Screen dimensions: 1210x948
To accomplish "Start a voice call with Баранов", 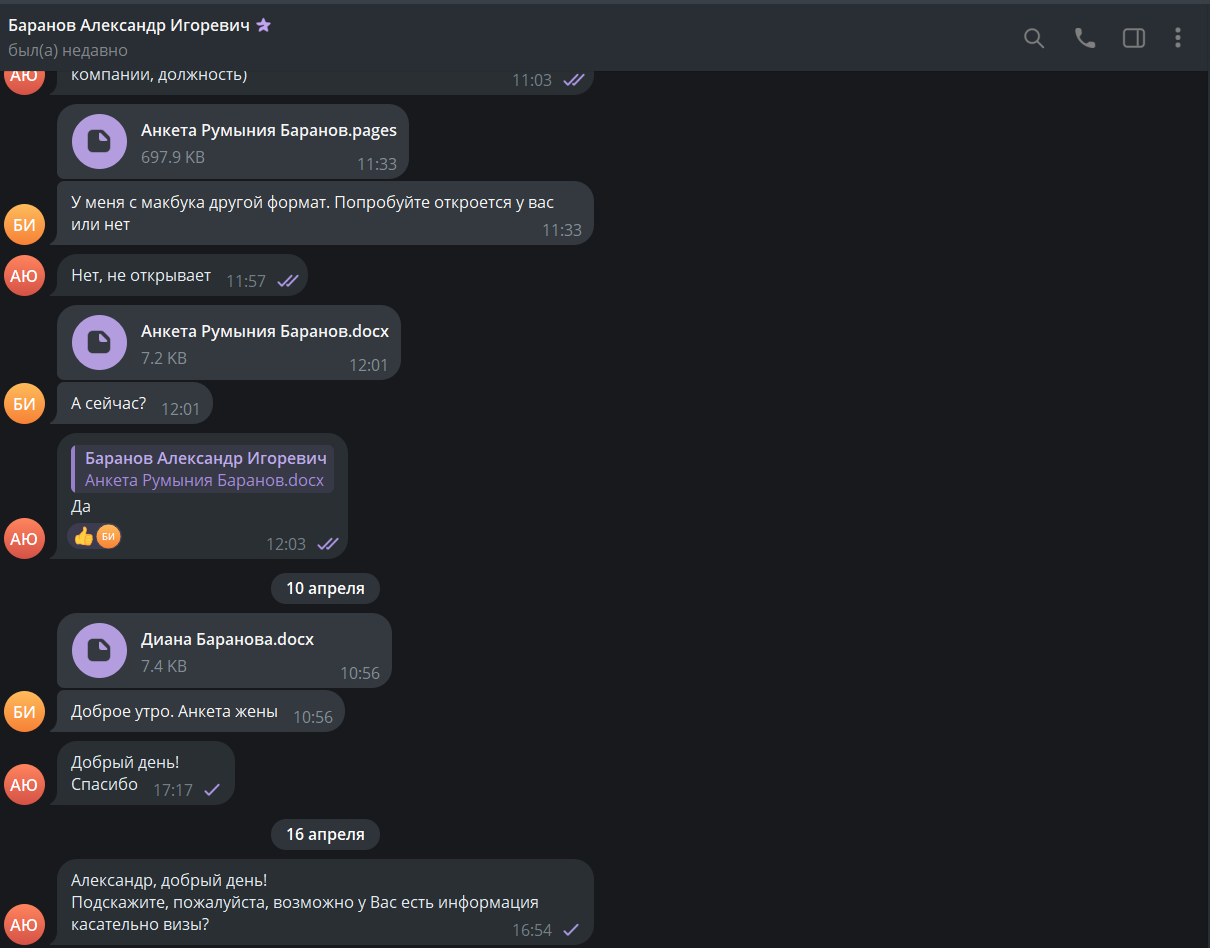I will tap(1084, 38).
